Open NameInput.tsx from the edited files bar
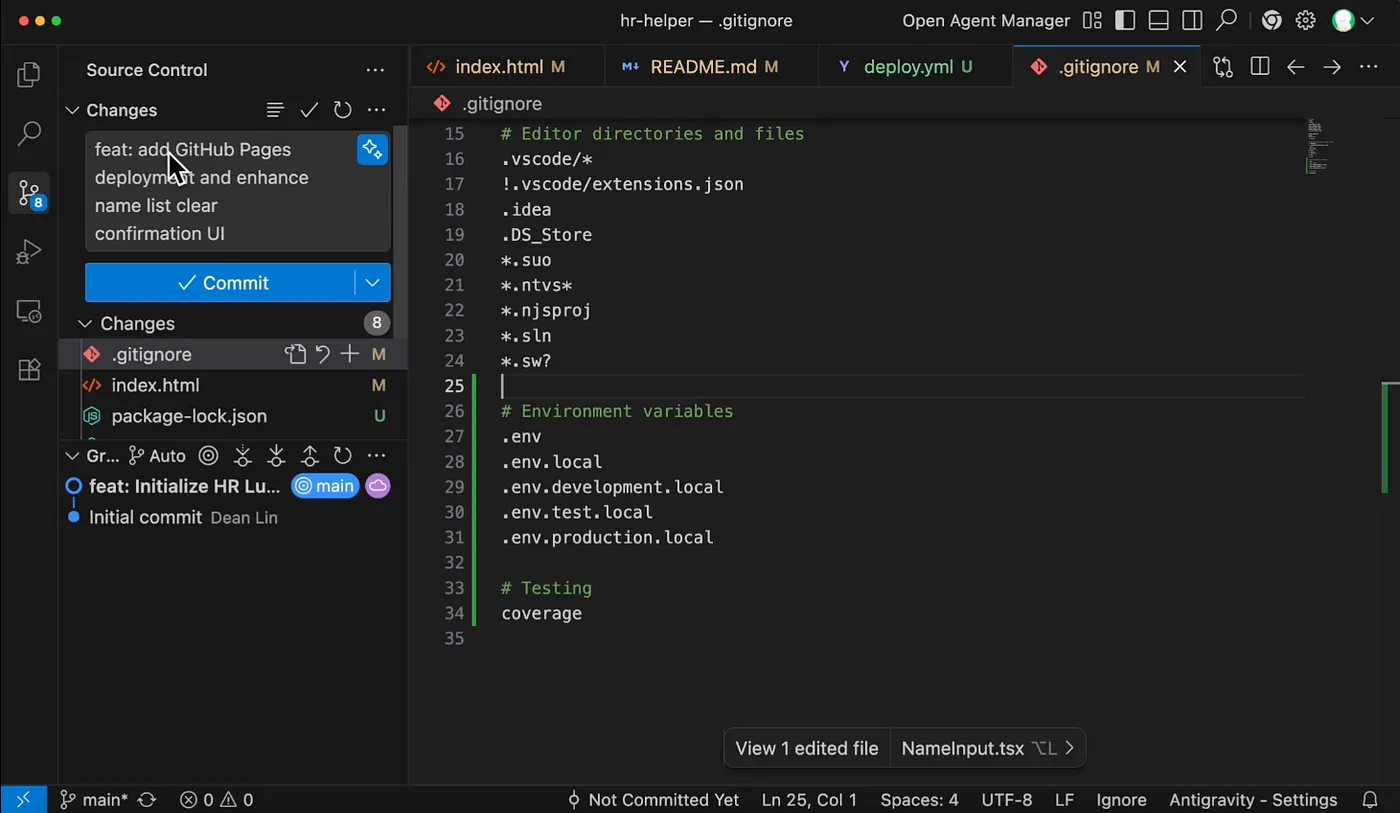The width and height of the screenshot is (1400, 813). [988, 748]
